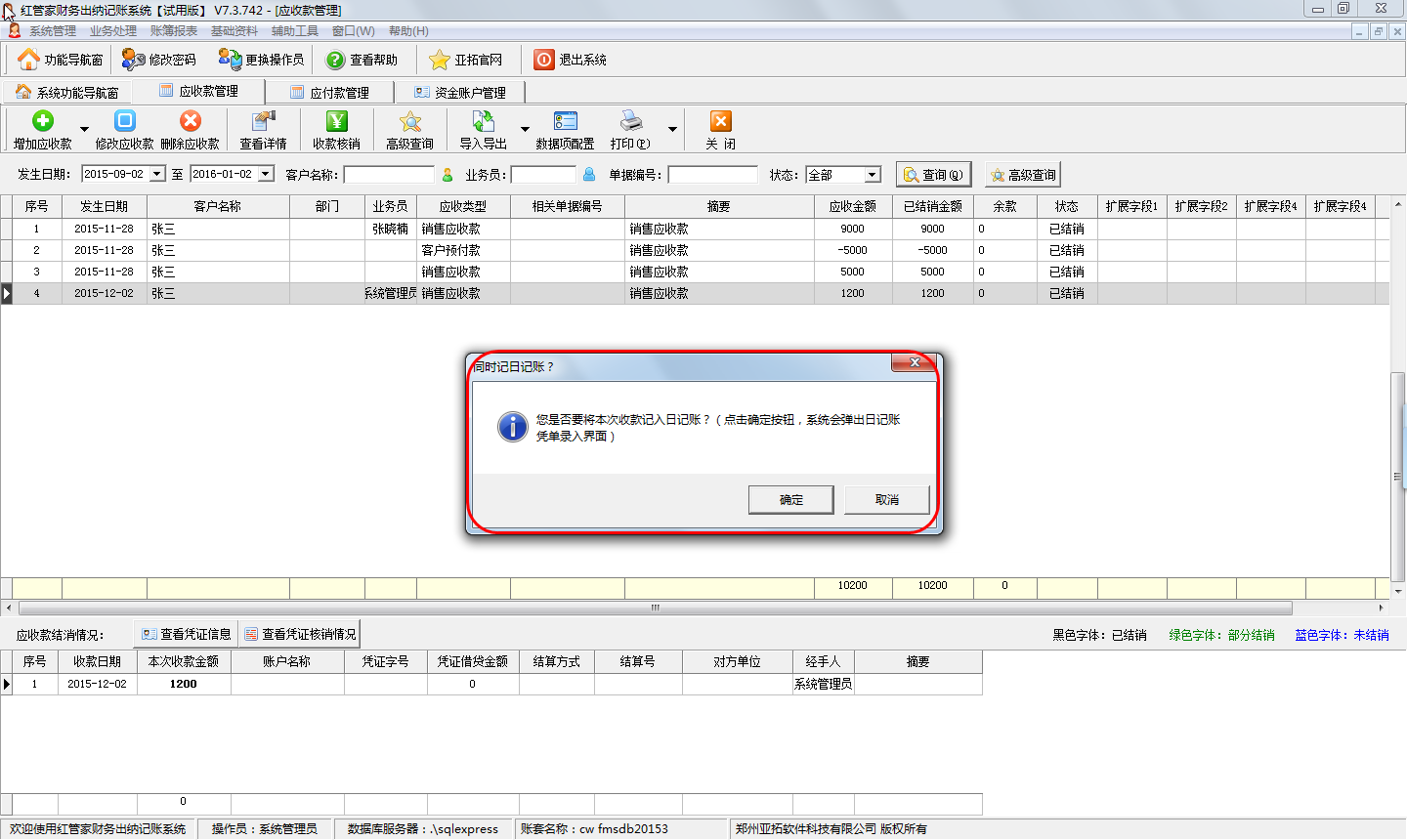This screenshot has height=840, width=1407.
Task: Open 数据项配置 settings icon
Action: [x=565, y=121]
